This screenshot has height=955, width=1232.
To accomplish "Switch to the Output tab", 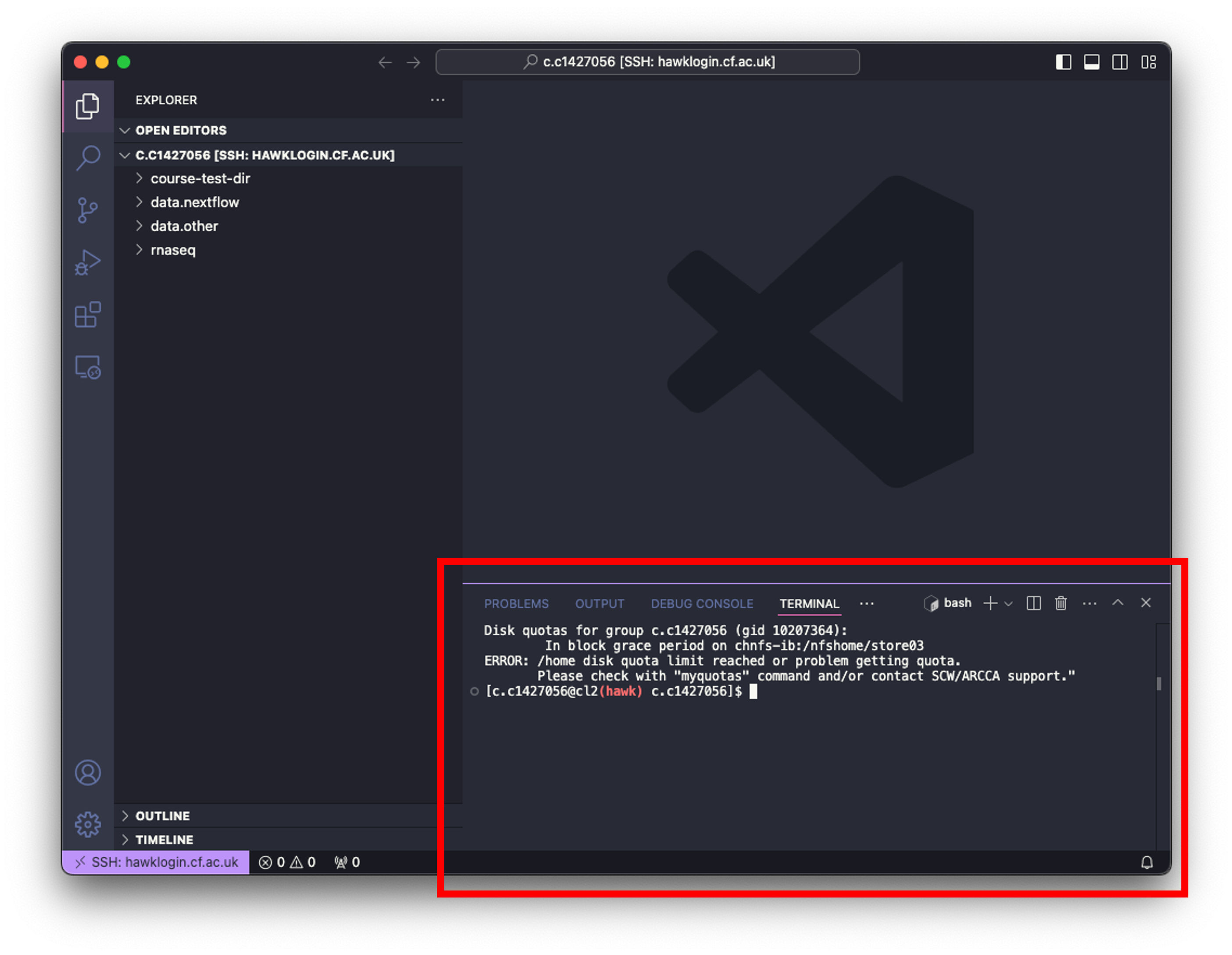I will pos(600,604).
